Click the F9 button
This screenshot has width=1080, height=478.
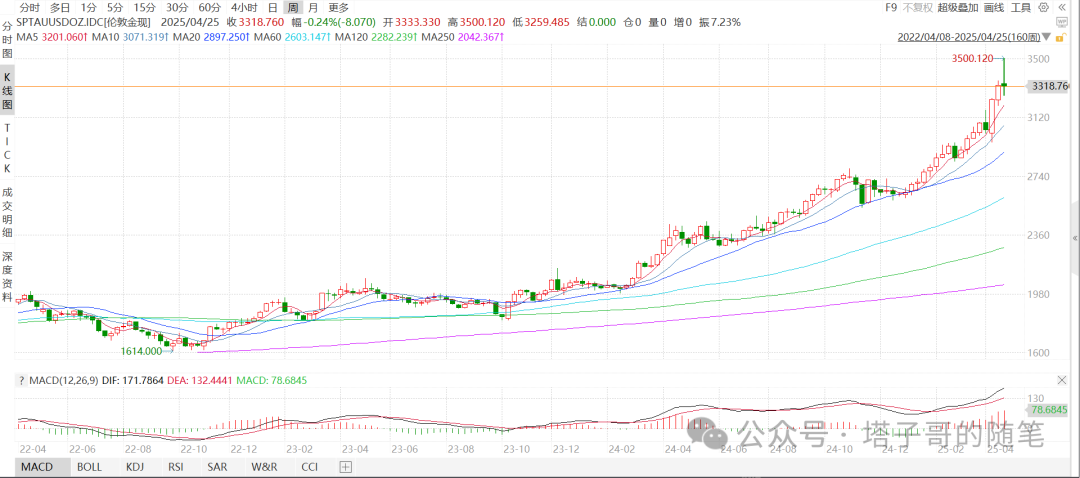[x=891, y=8]
